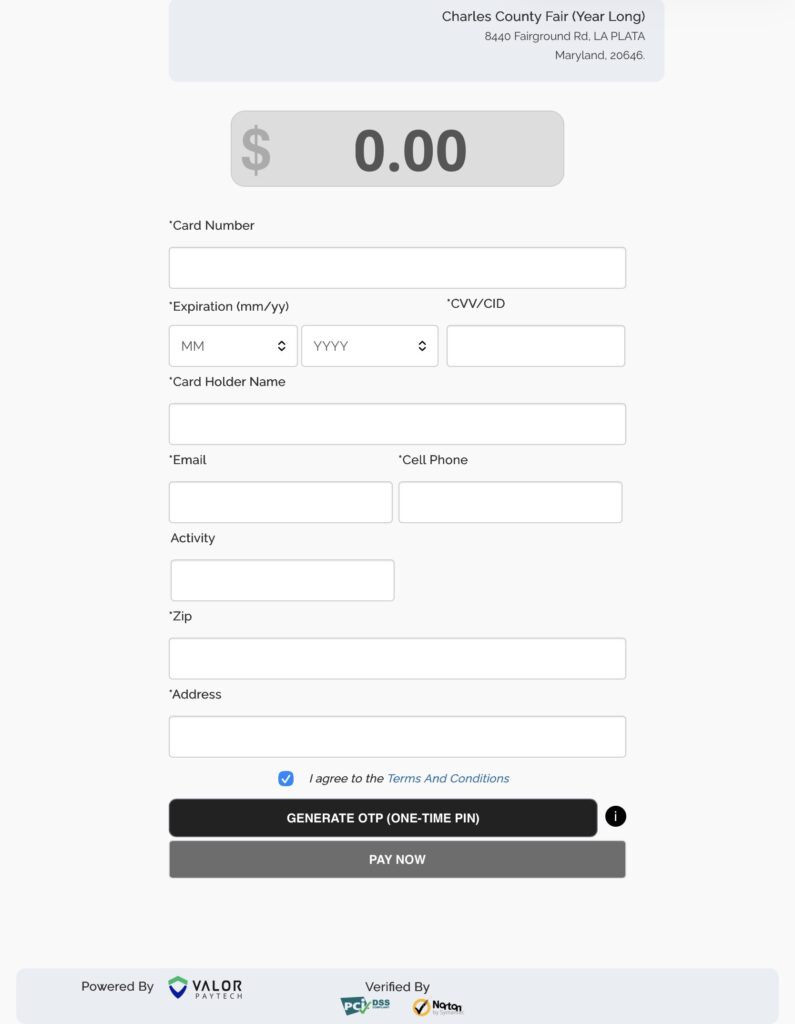Click the OTP info icon
The width and height of the screenshot is (795, 1024).
[616, 817]
